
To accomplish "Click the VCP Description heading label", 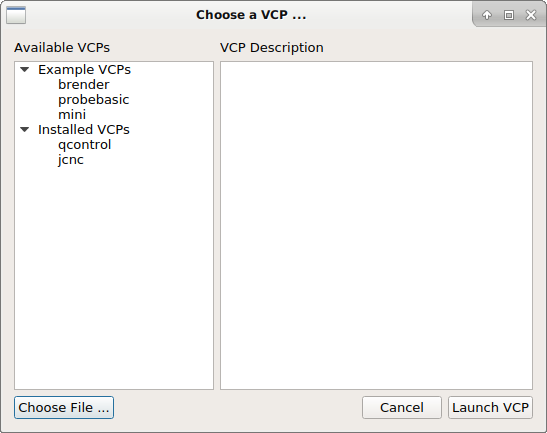I will click(x=272, y=47).
